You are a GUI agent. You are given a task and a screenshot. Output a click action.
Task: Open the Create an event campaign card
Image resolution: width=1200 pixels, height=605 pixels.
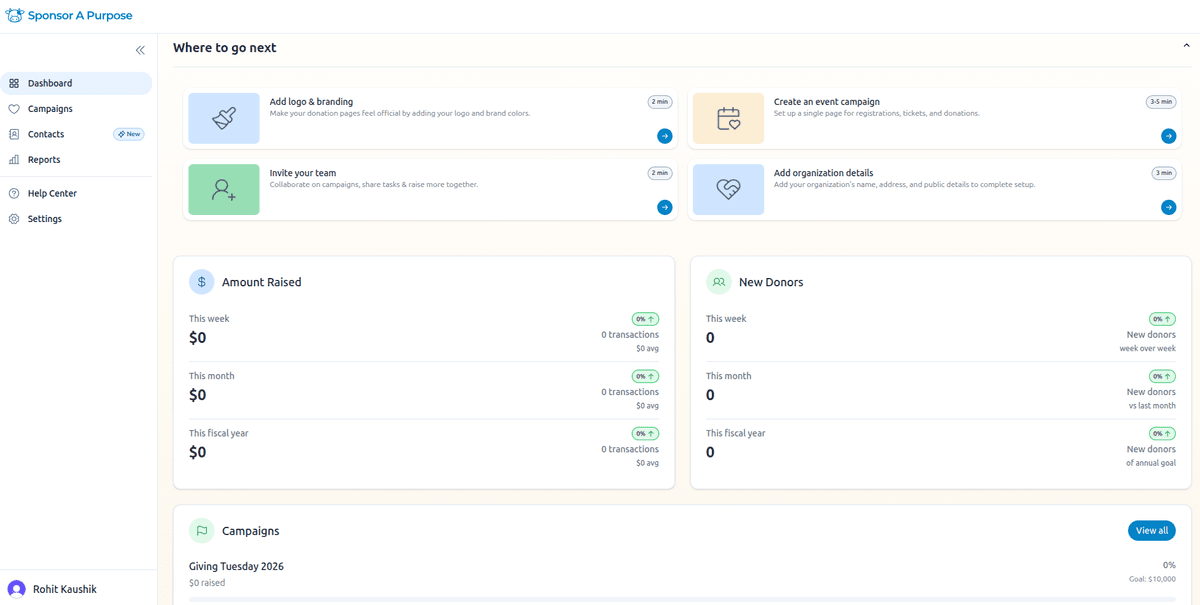click(937, 118)
